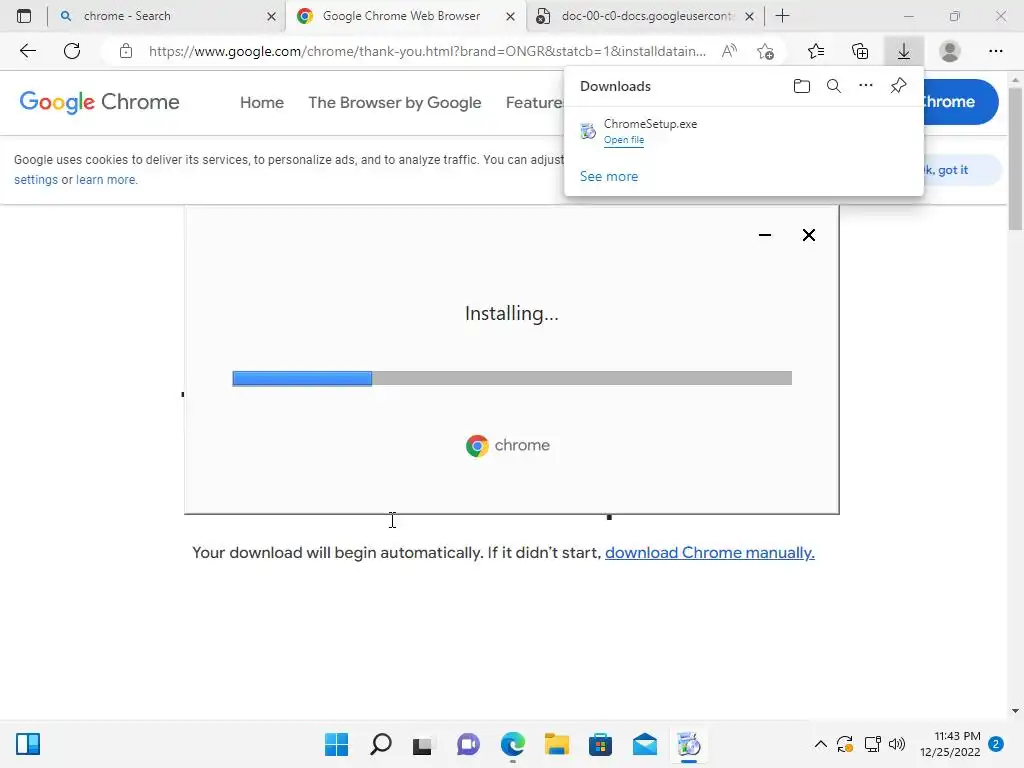The width and height of the screenshot is (1024, 768).
Task: Open the Collections icon in the toolbar
Action: 860,51
